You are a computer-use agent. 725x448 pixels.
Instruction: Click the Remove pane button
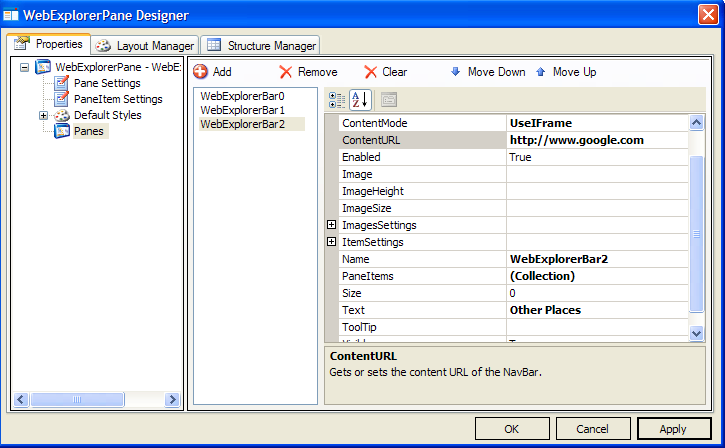(308, 72)
